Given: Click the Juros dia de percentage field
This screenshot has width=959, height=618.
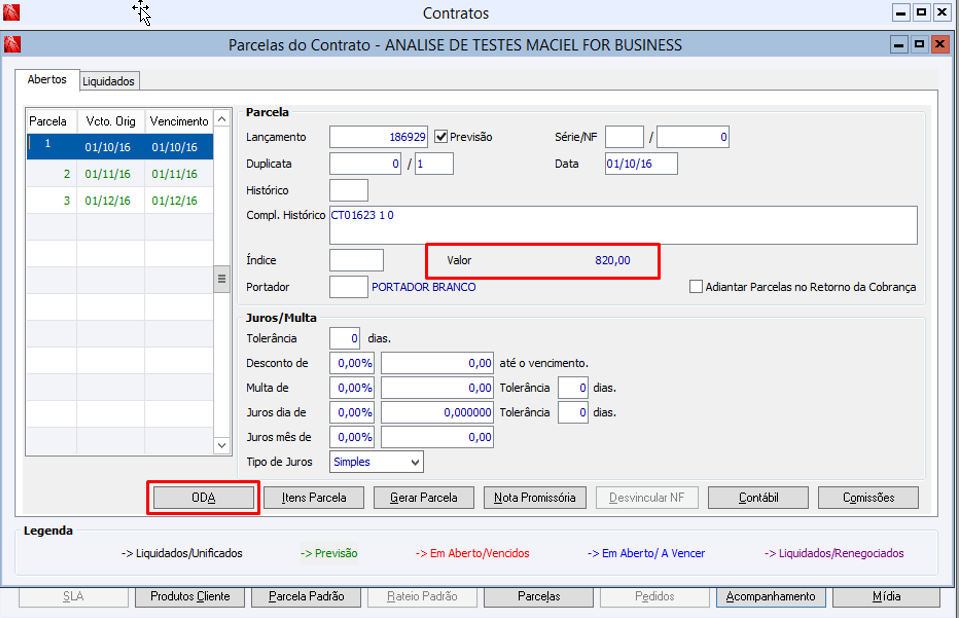Looking at the screenshot, I should tap(352, 412).
